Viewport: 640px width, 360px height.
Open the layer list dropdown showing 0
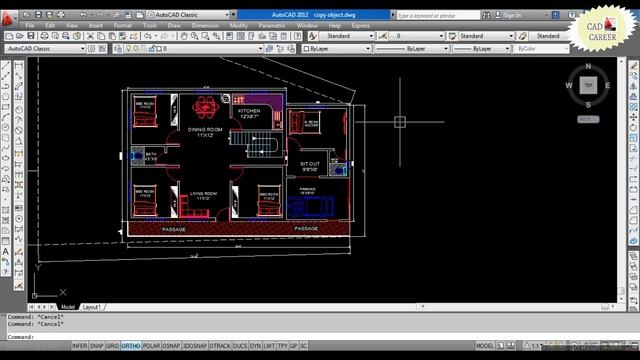click(x=193, y=49)
